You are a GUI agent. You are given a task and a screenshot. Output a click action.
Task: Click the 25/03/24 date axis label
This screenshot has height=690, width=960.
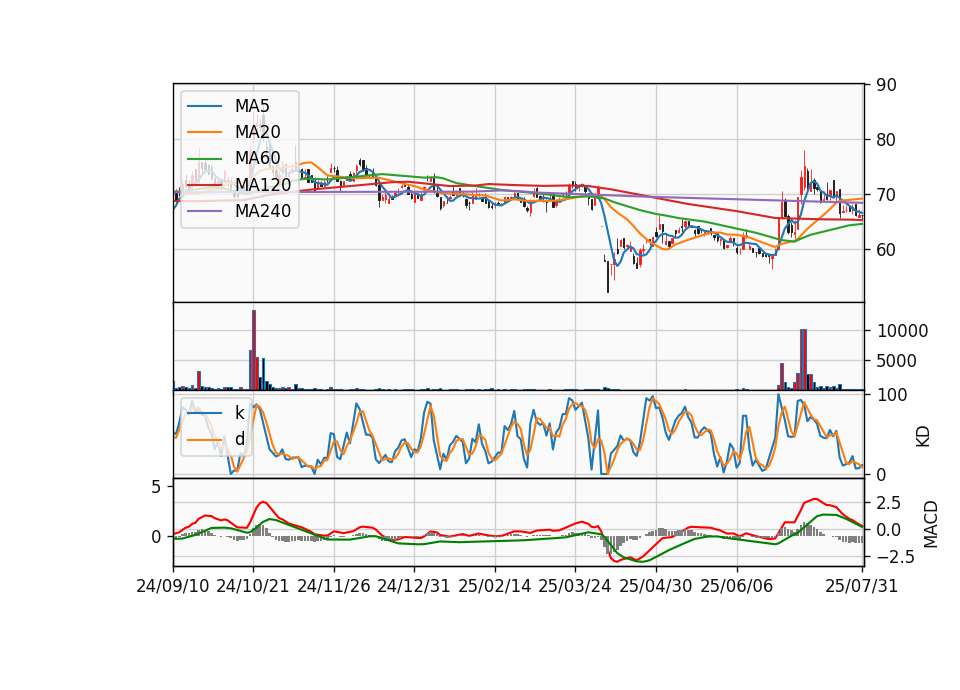(x=575, y=586)
